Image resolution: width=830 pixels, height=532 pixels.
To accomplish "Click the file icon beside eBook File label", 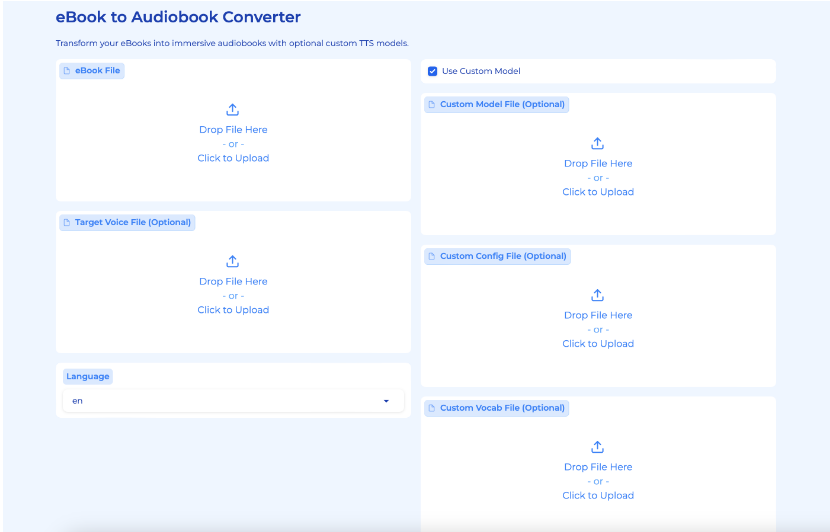I will 67,71.
